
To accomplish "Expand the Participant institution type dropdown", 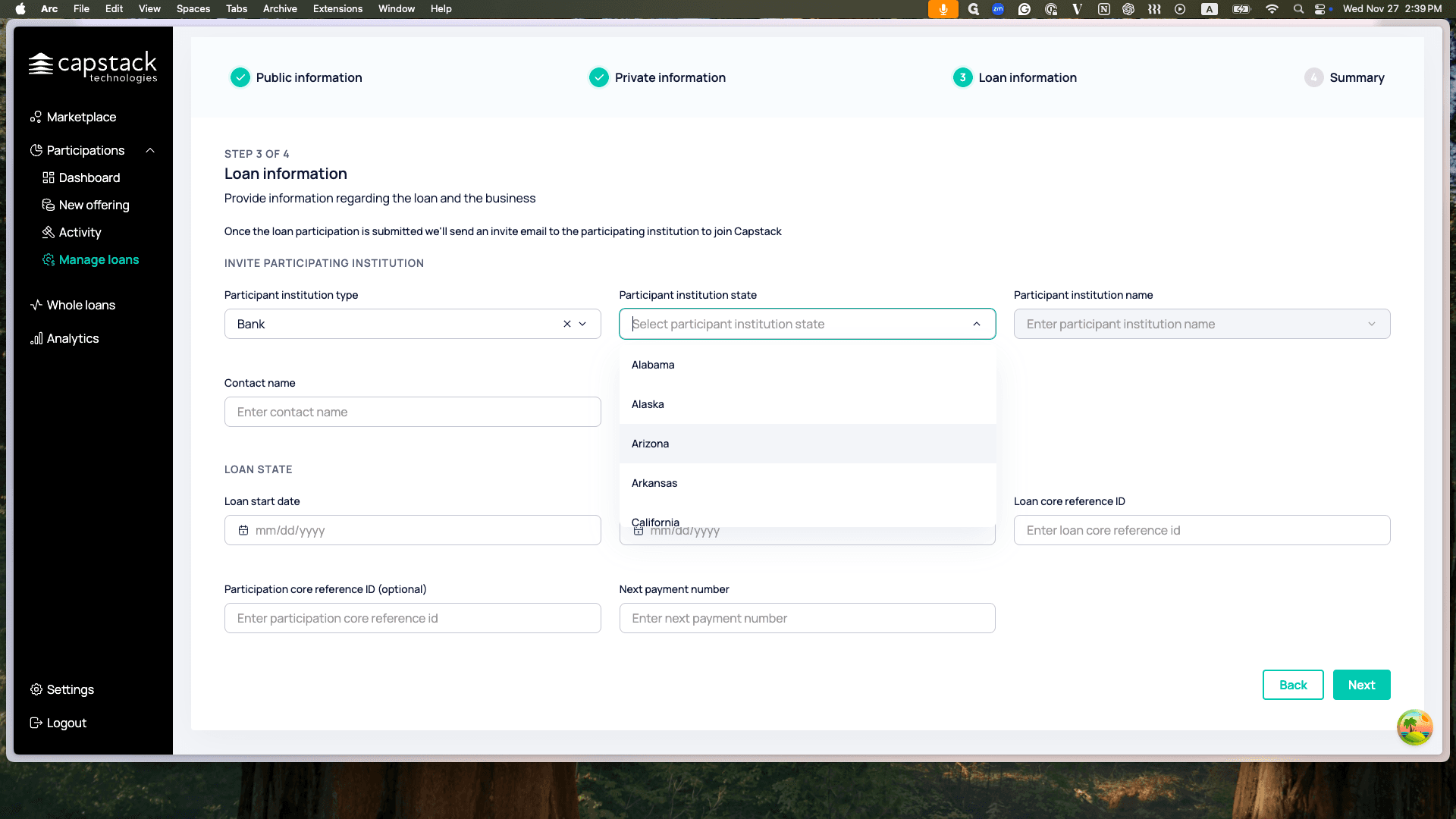I will [582, 324].
